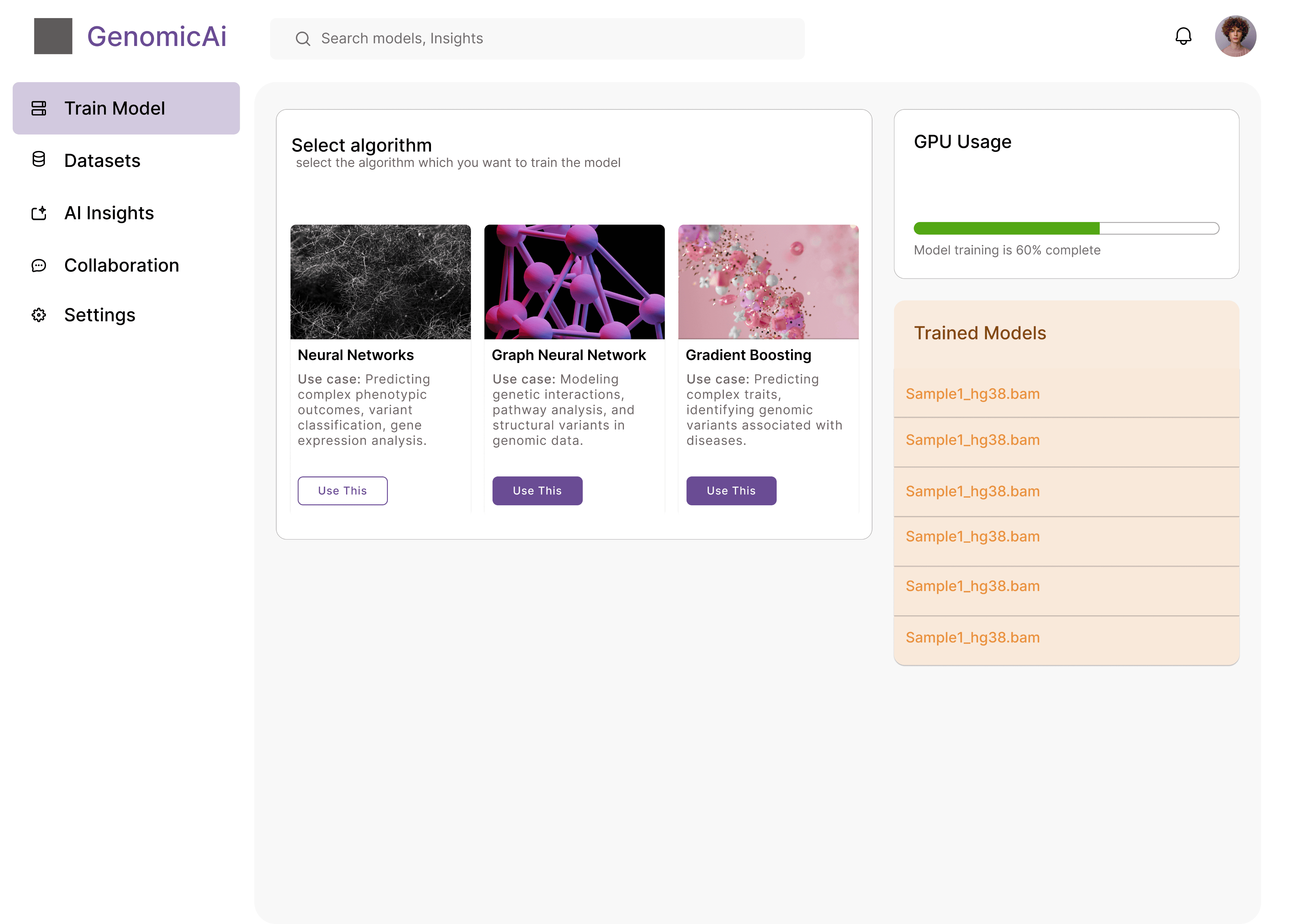Click the green training progress bar
This screenshot has width=1299, height=924.
coord(1006,228)
